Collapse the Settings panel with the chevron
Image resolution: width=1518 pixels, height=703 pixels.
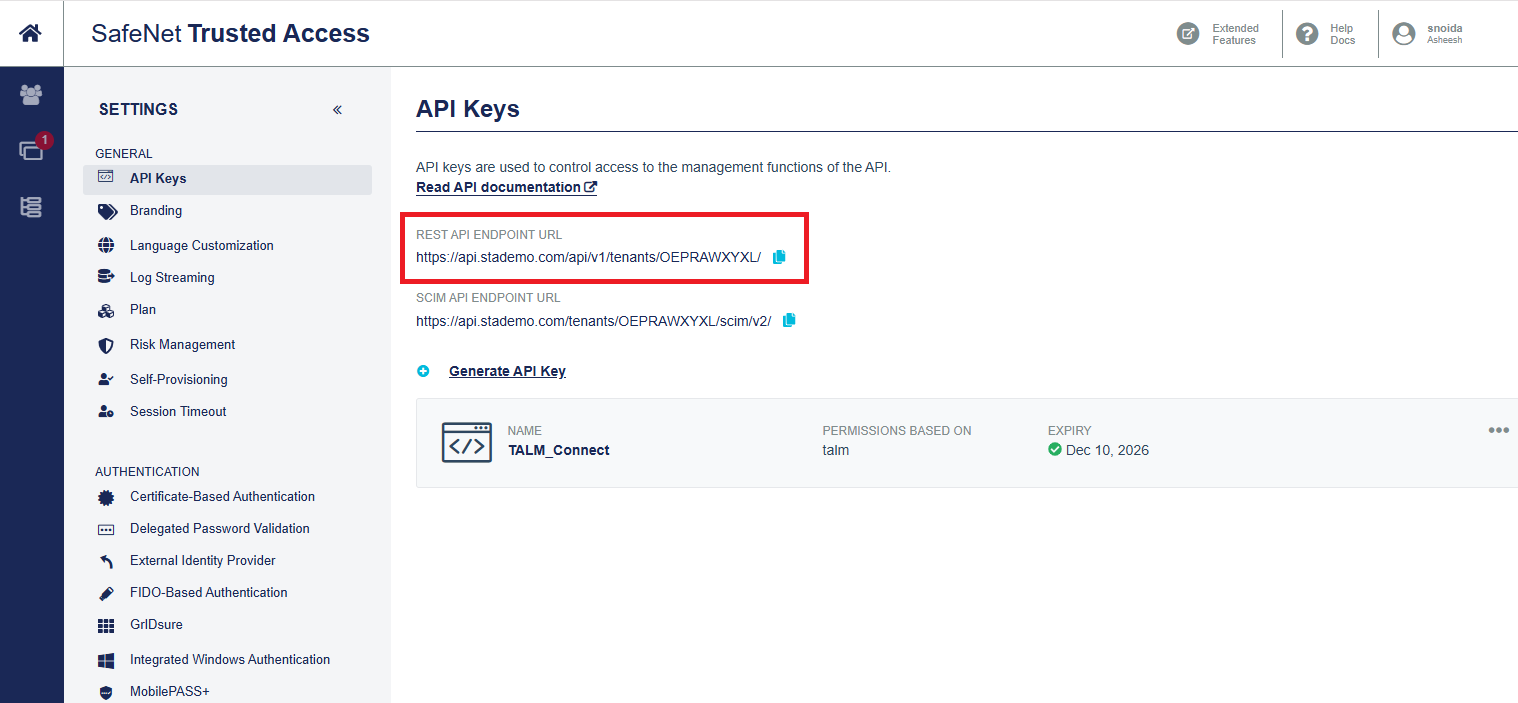pyautogui.click(x=337, y=109)
